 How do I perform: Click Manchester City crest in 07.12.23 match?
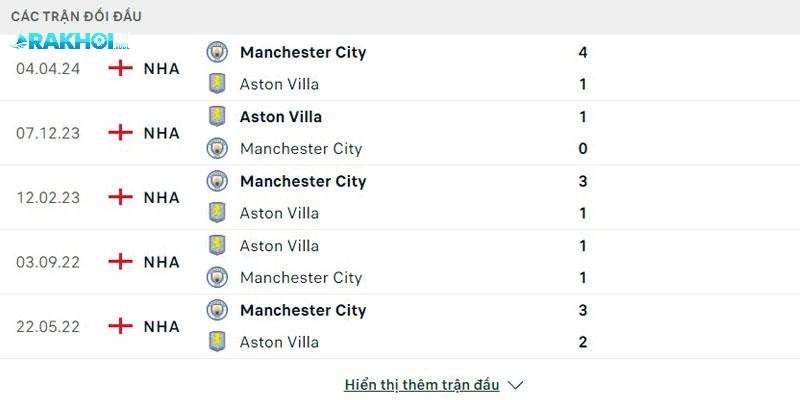tap(217, 148)
